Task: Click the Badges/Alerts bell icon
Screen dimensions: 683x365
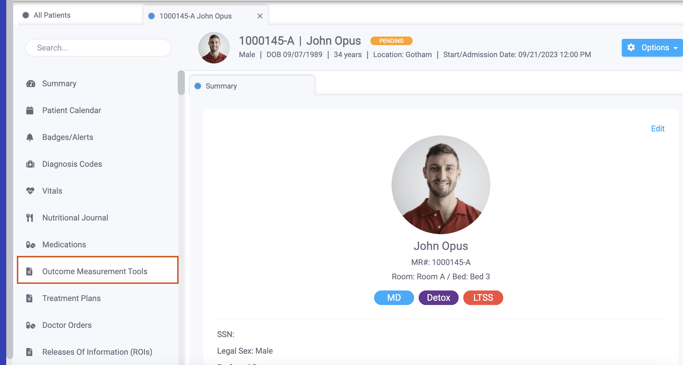Action: click(30, 137)
